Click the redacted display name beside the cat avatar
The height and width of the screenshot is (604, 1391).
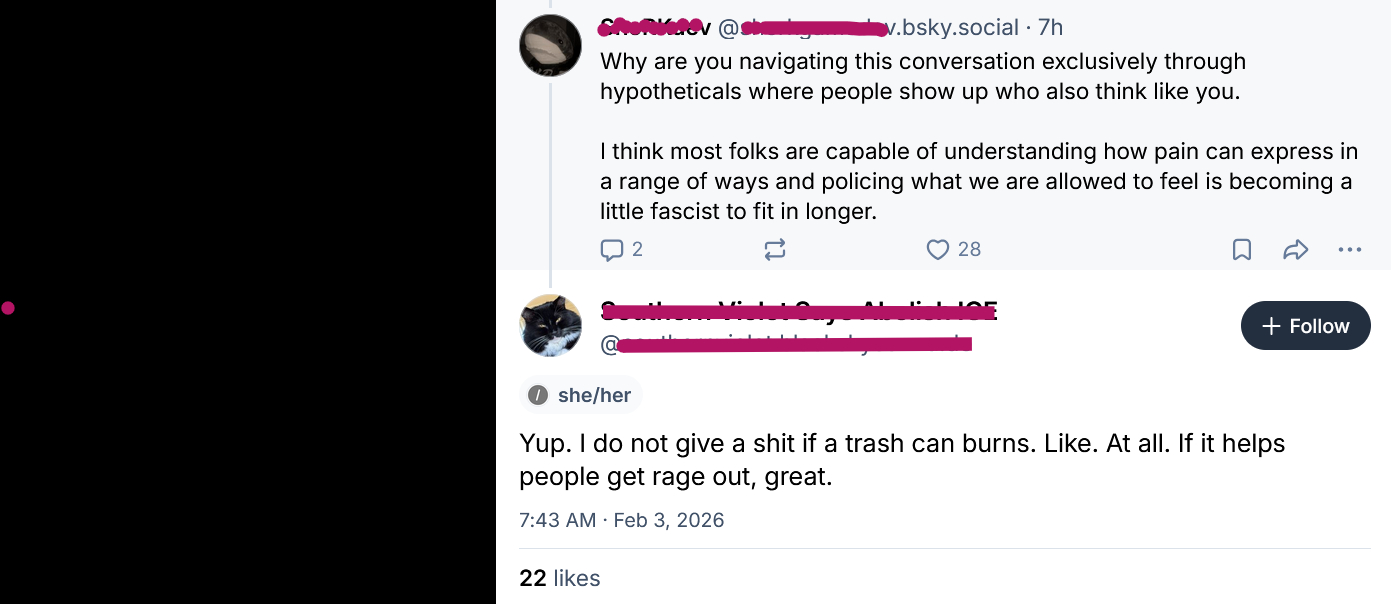coord(798,310)
